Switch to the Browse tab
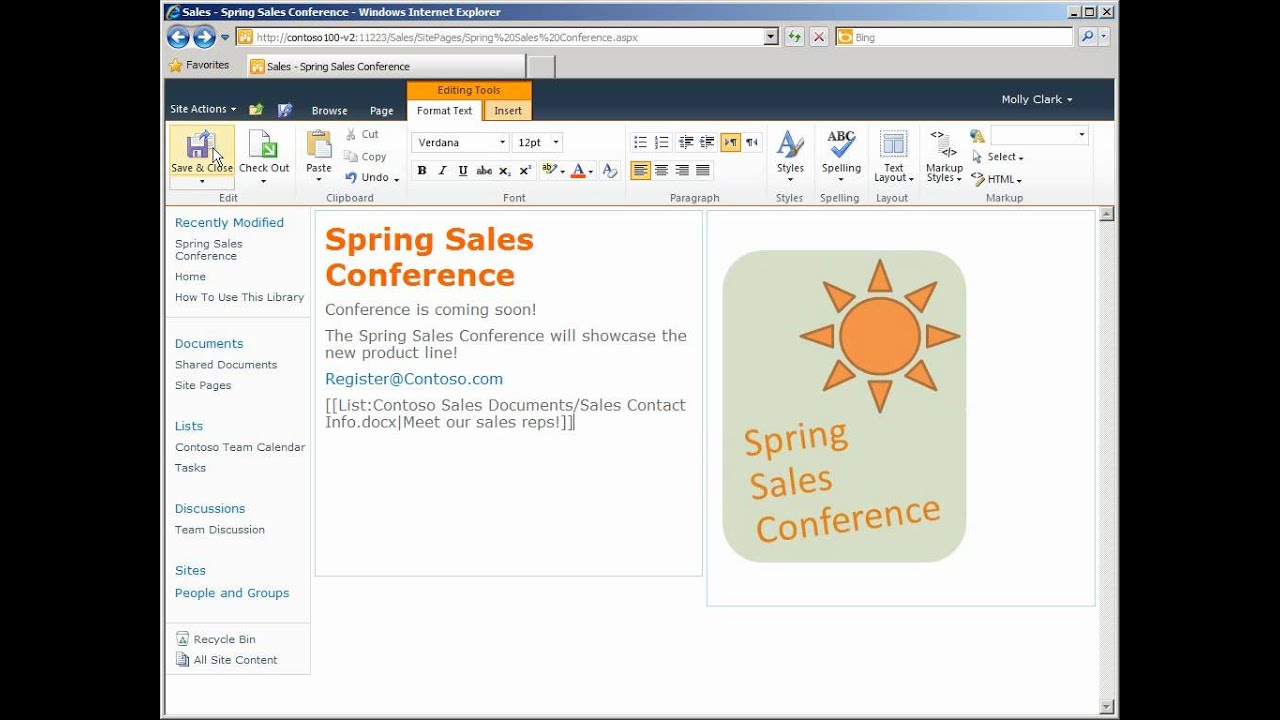Viewport: 1280px width, 720px height. click(x=329, y=111)
